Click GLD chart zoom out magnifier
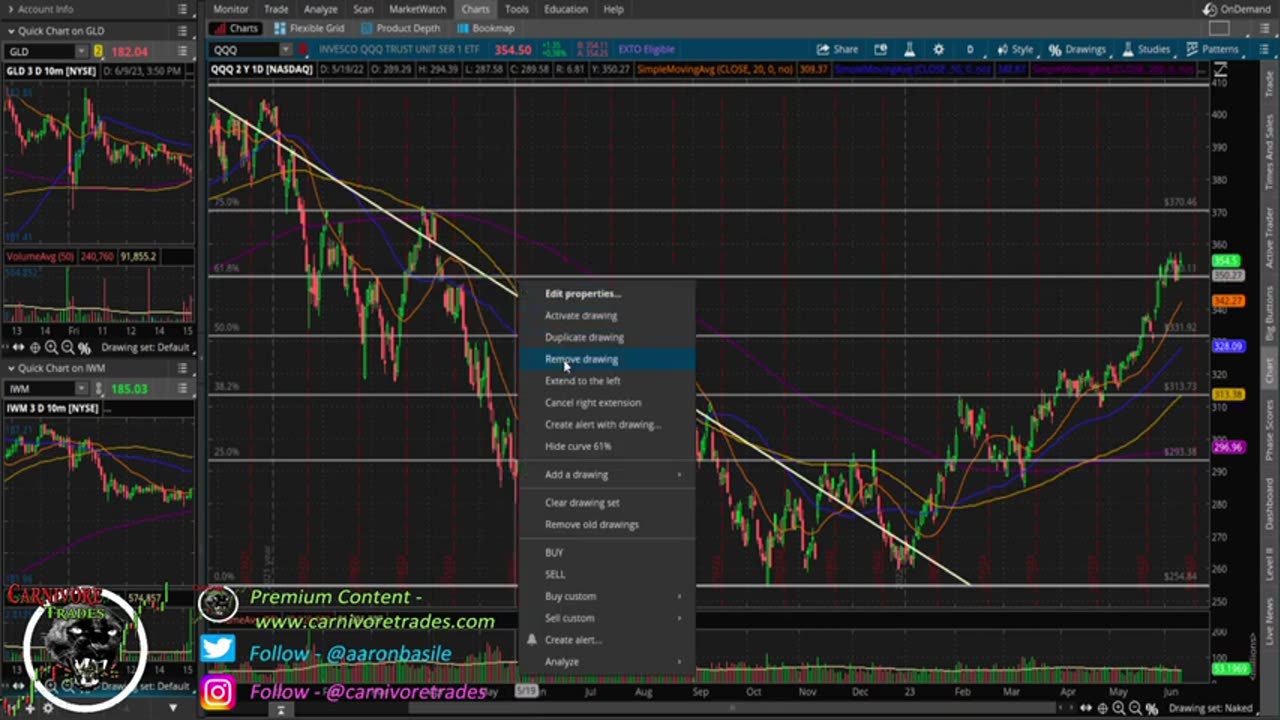The image size is (1280, 720). click(x=67, y=348)
